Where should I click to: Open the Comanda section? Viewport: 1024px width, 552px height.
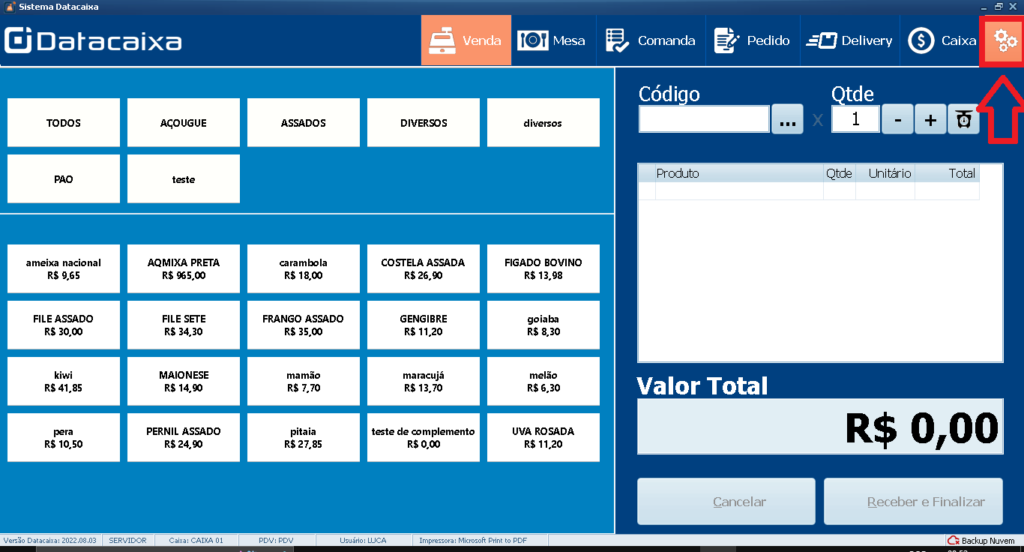pos(650,41)
